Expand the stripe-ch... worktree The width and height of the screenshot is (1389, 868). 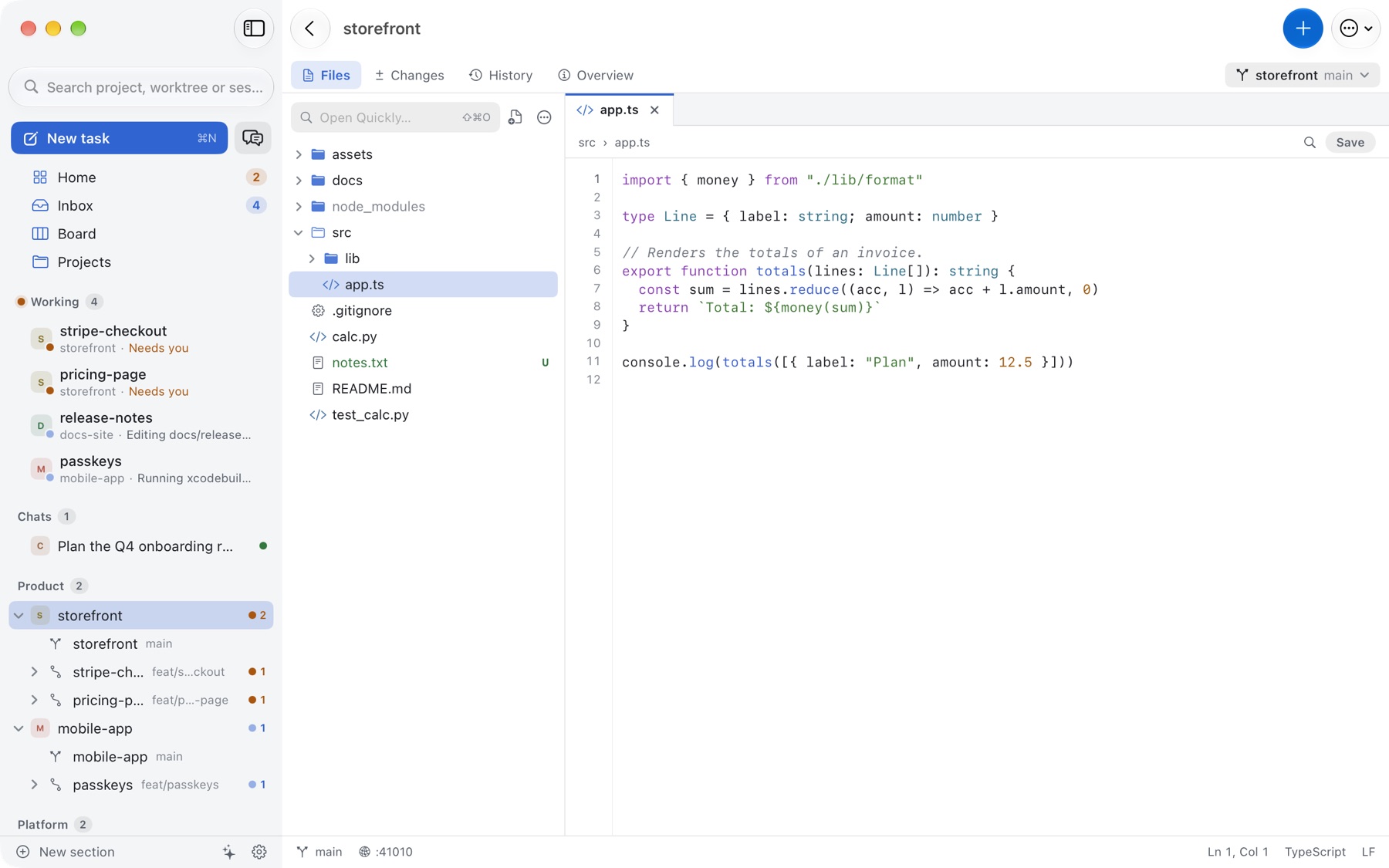(34, 672)
